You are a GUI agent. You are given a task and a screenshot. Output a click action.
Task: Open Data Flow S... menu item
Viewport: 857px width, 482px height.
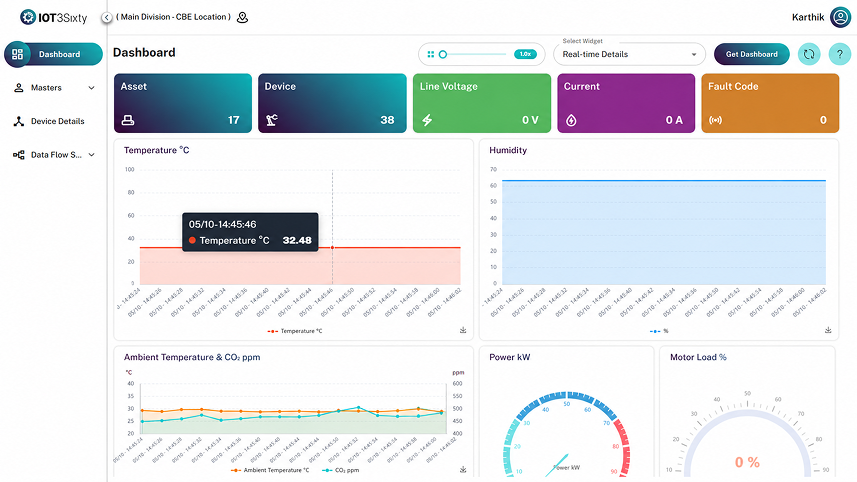tap(54, 155)
